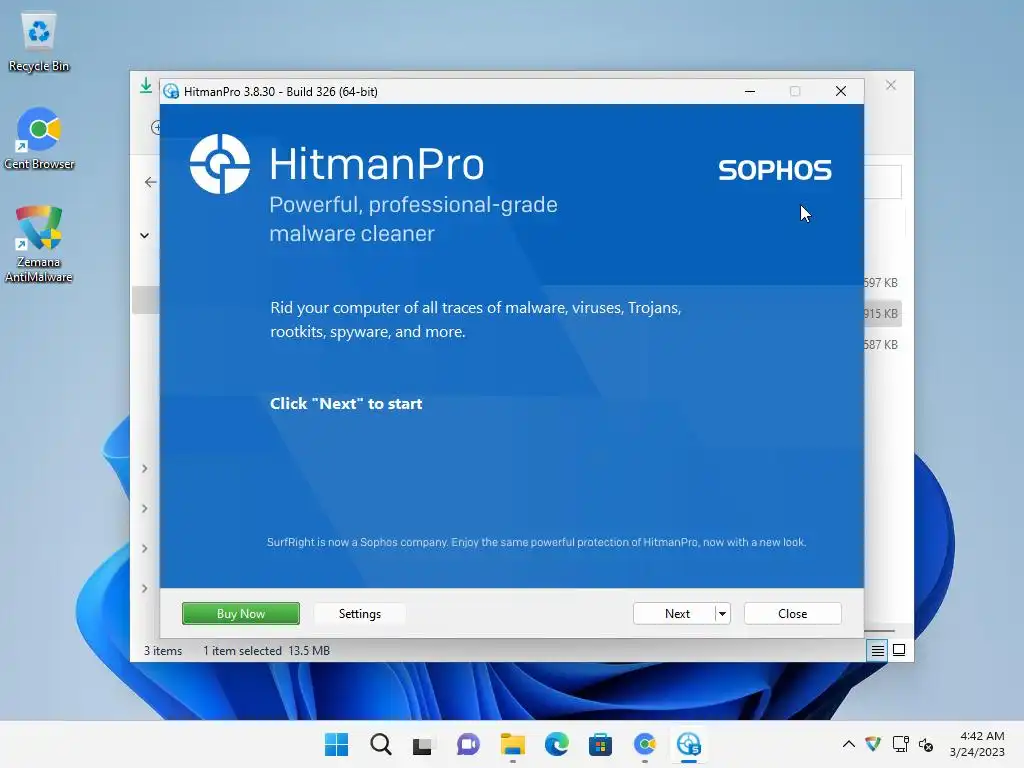Switch Explorer to details view icon
Viewport: 1024px width, 768px height.
877,650
